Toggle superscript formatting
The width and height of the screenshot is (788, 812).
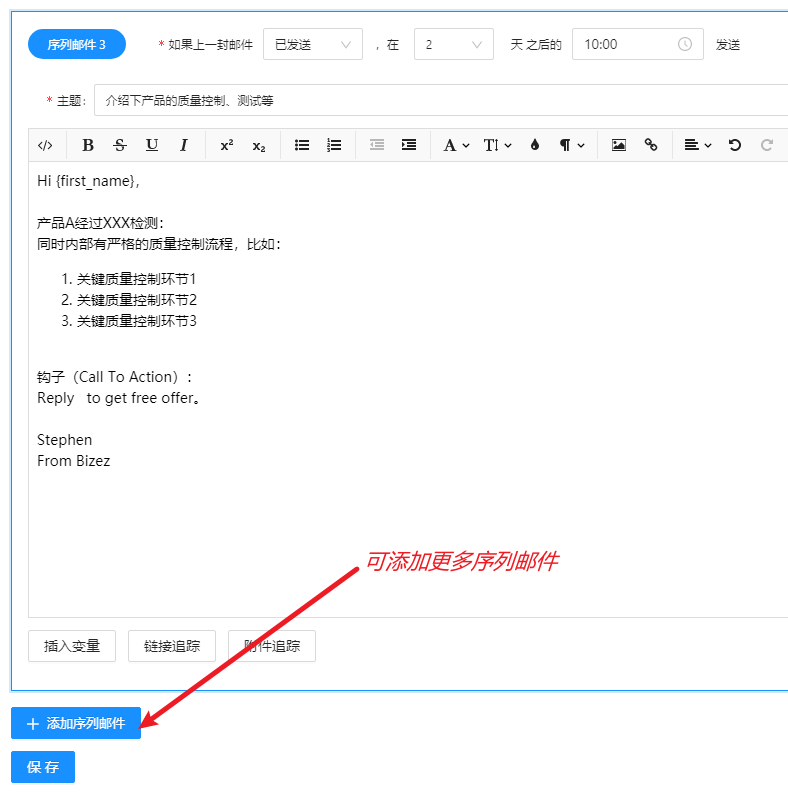coord(227,145)
